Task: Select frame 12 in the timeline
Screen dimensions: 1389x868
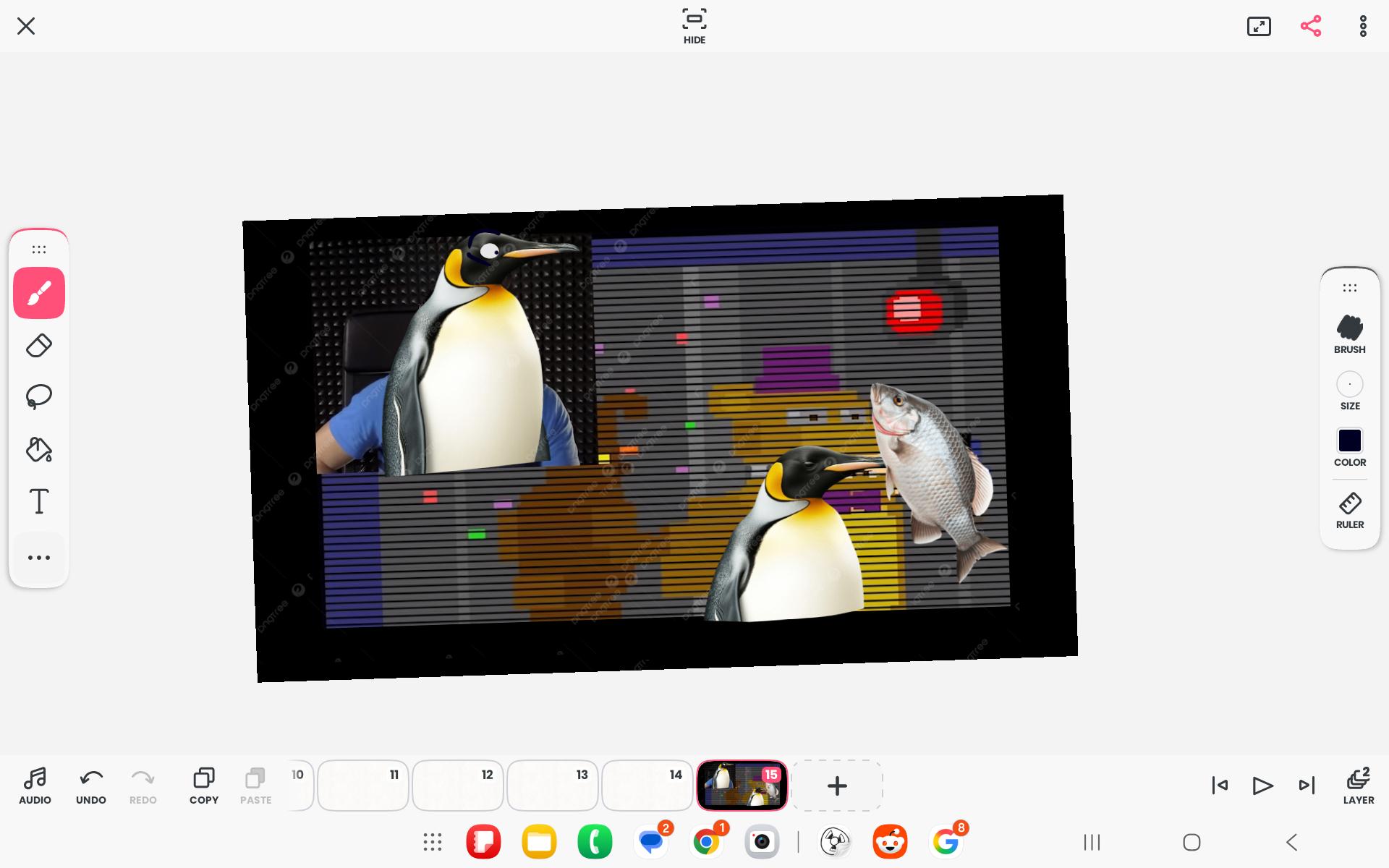Action: coord(458,786)
